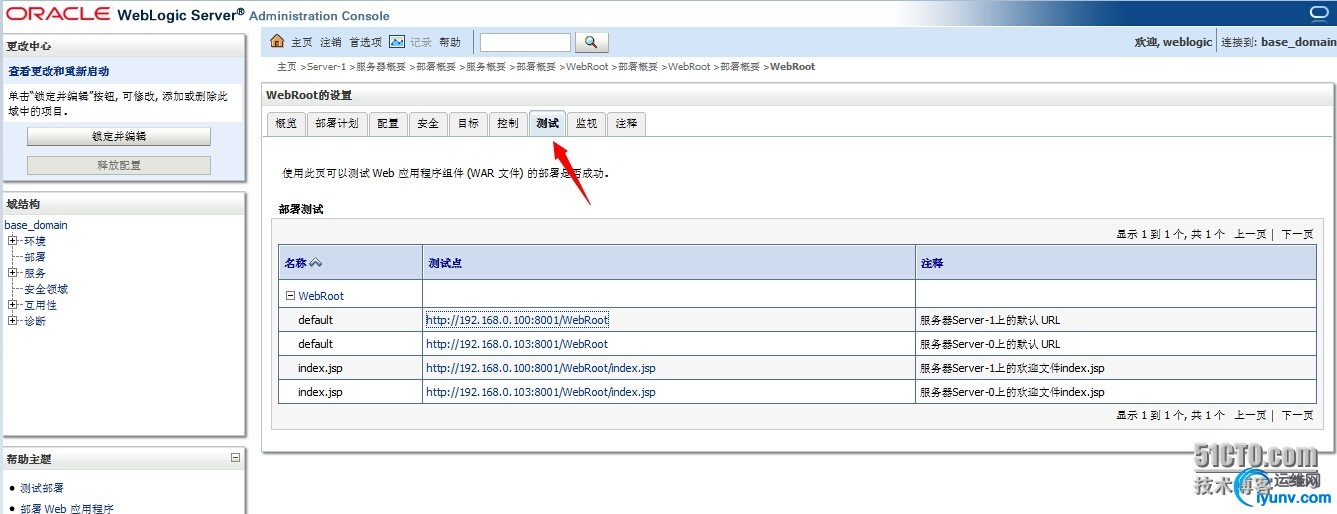1337x514 pixels.
Task: Expand the 服务 tree node
Action: 12,273
